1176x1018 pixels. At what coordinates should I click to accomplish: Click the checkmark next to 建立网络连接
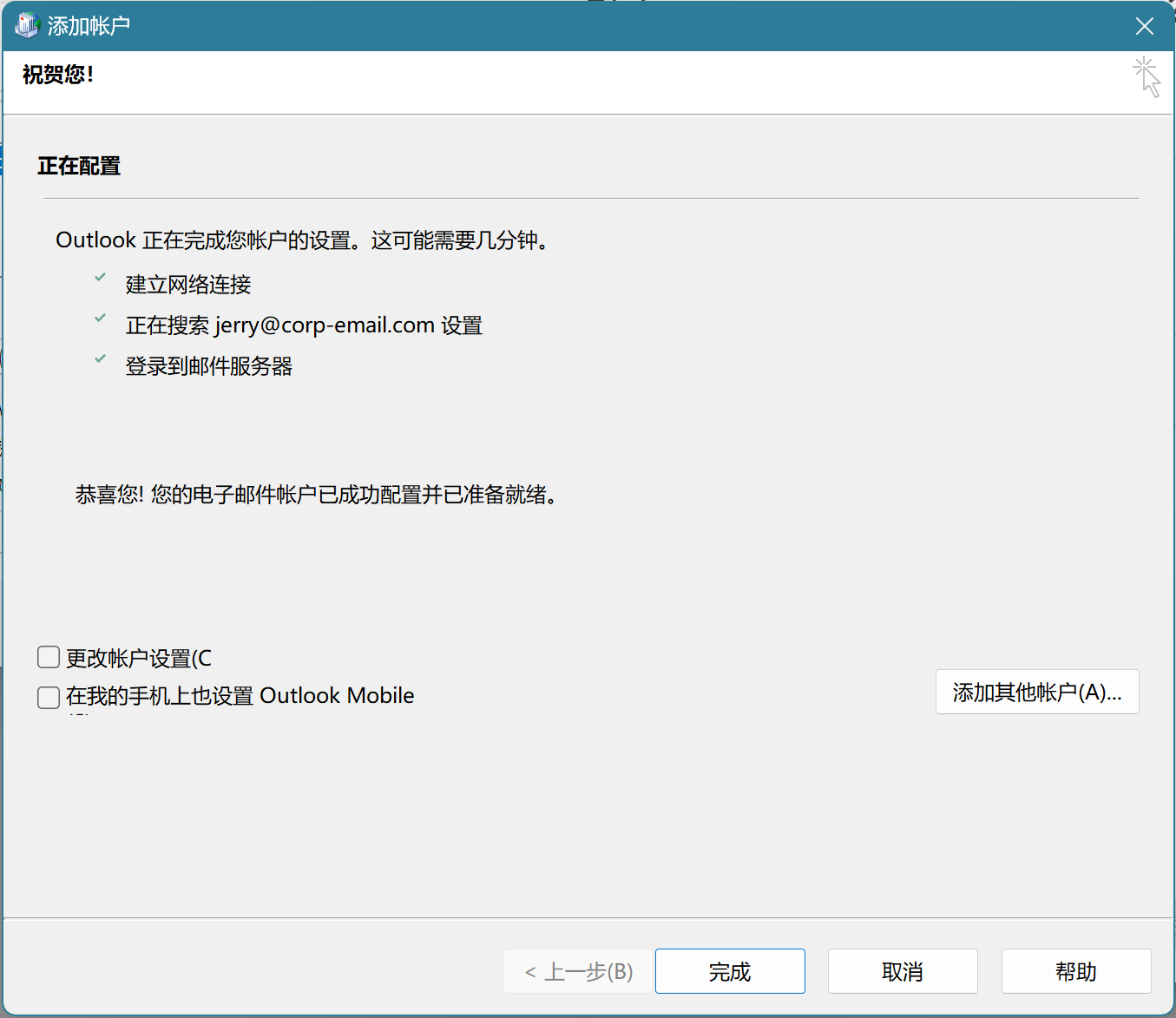(x=101, y=278)
